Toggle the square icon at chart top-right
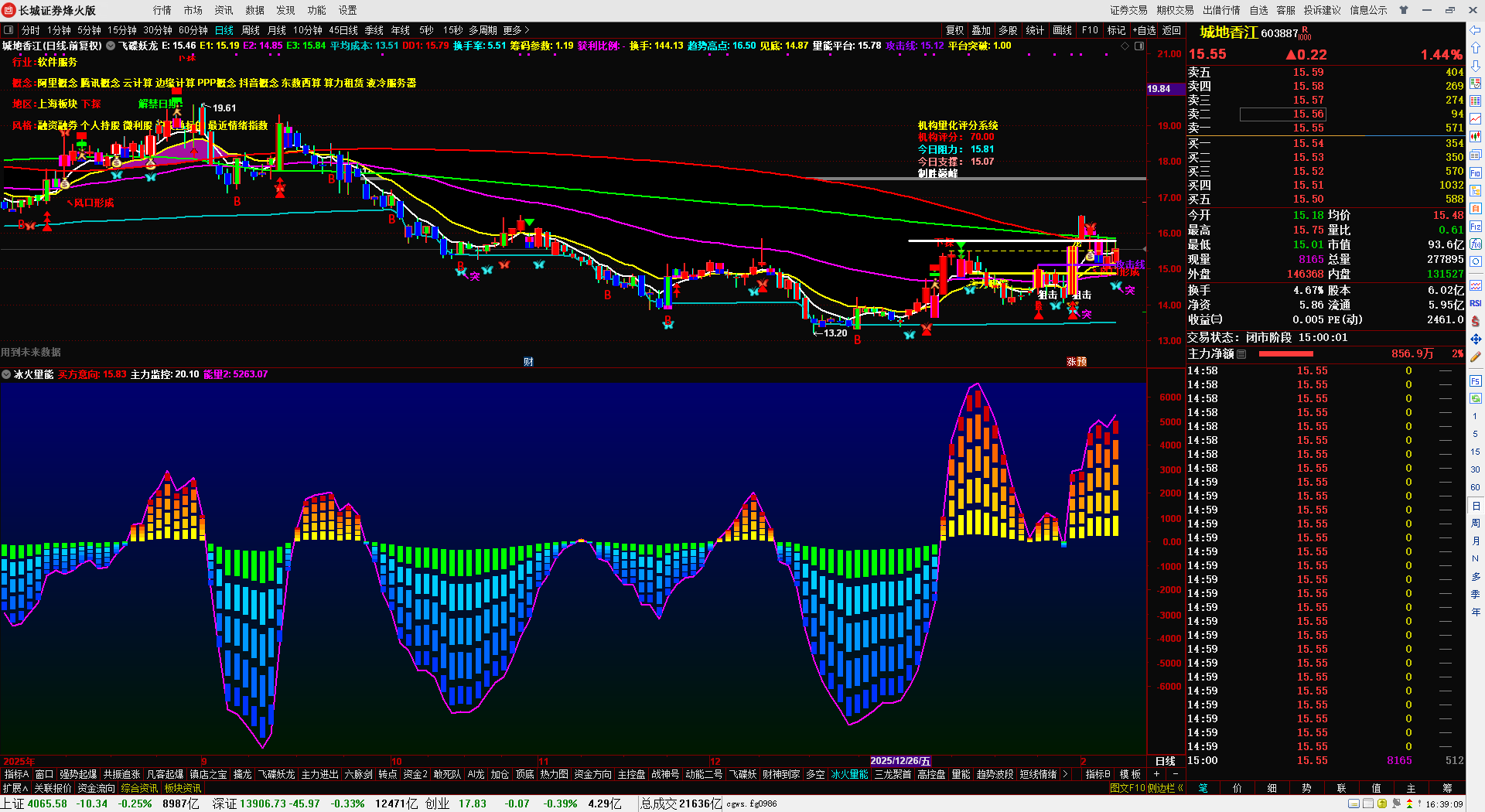The image size is (1485, 812). click(1138, 46)
